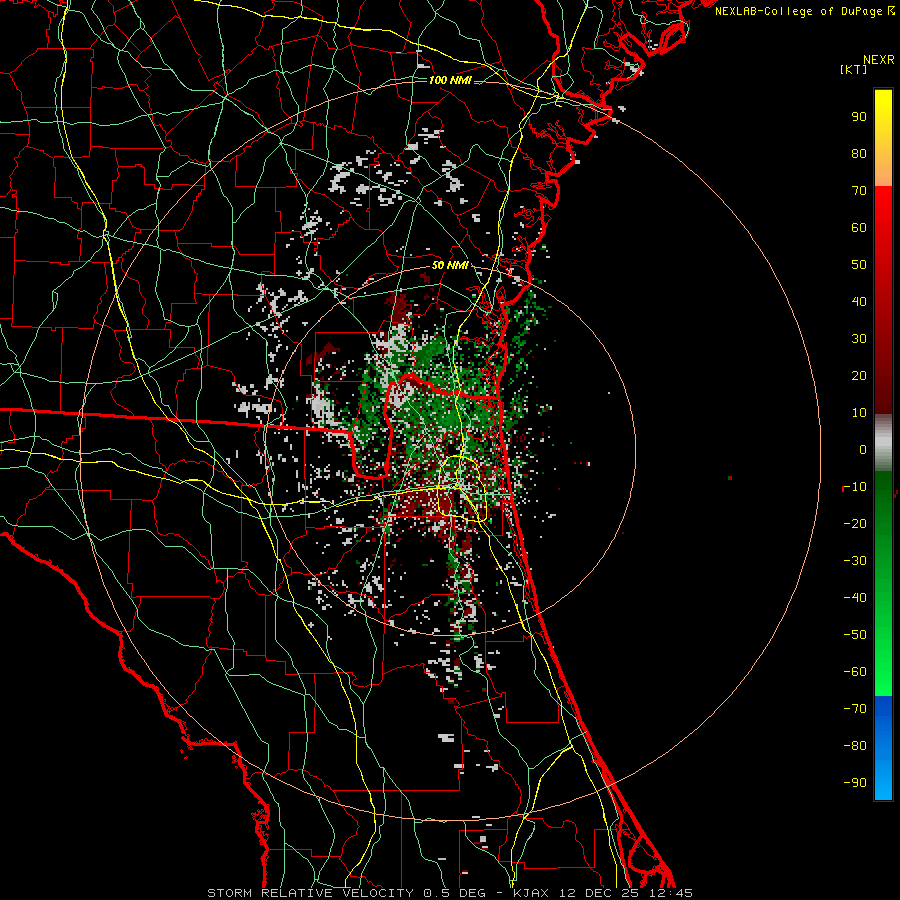The width and height of the screenshot is (900, 900).
Task: Click the 30 value on the velocity scale
Action: tap(859, 339)
